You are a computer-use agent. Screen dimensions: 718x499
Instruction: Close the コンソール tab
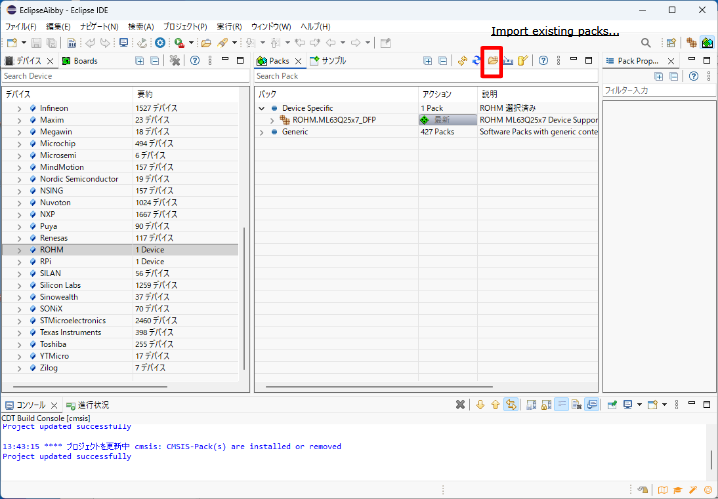[x=54, y=405]
